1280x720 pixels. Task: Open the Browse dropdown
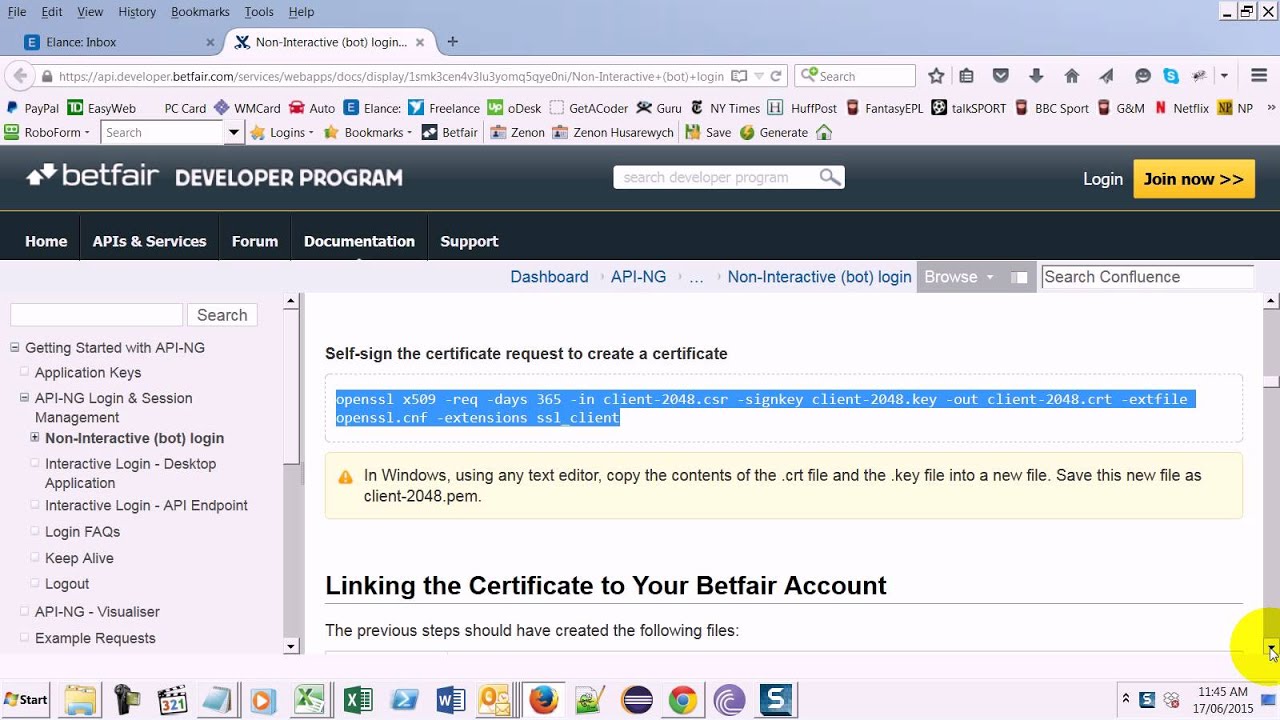[958, 277]
